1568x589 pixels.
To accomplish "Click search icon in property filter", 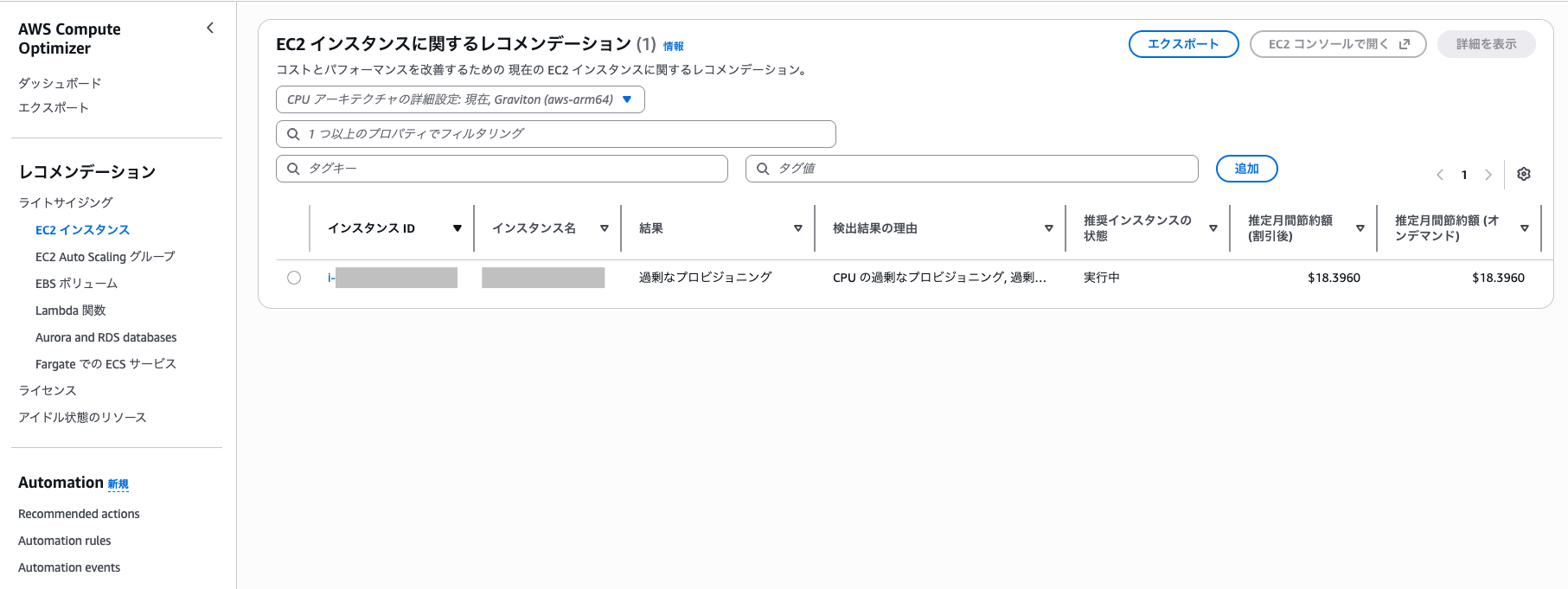I will click(293, 134).
